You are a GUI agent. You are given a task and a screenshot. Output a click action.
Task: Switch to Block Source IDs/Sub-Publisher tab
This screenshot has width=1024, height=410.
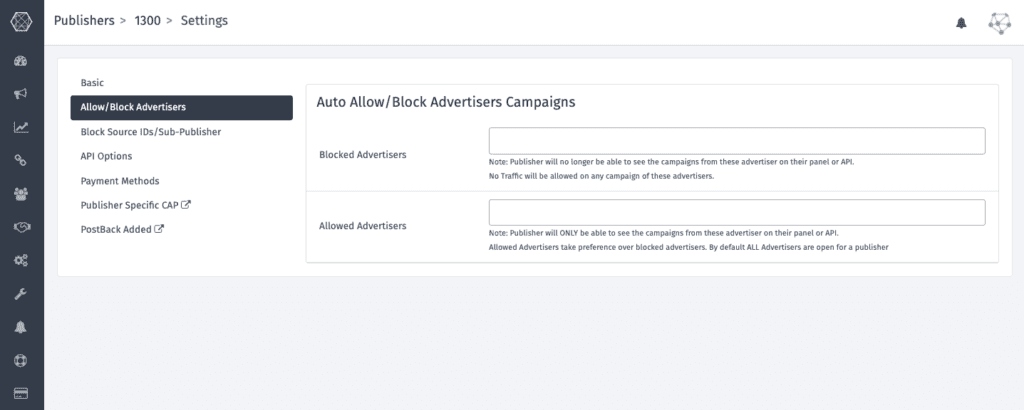pos(150,131)
